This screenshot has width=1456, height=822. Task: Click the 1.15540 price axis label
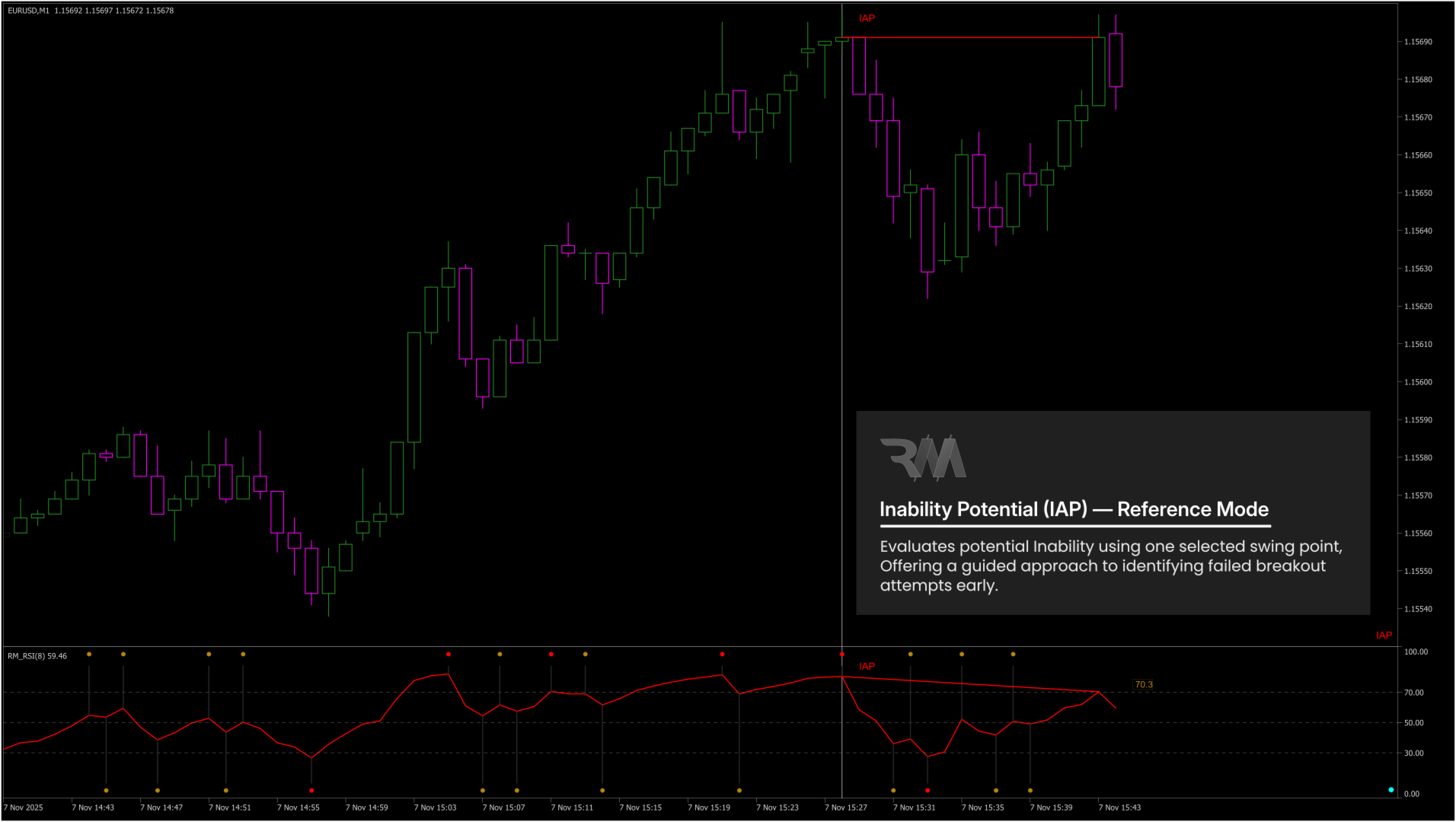coord(1418,609)
